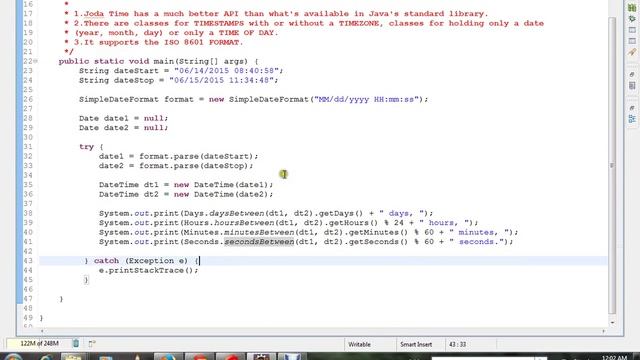Open the Windows Start orb

[12, 357]
